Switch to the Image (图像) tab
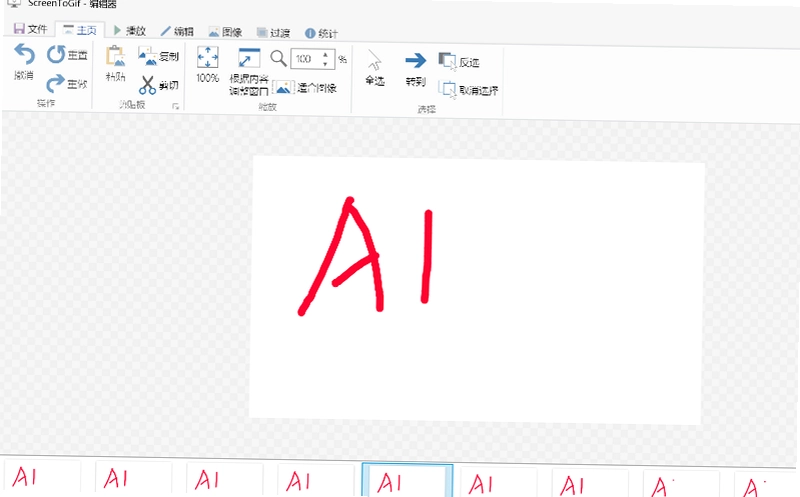This screenshot has width=800, height=497. [x=225, y=32]
